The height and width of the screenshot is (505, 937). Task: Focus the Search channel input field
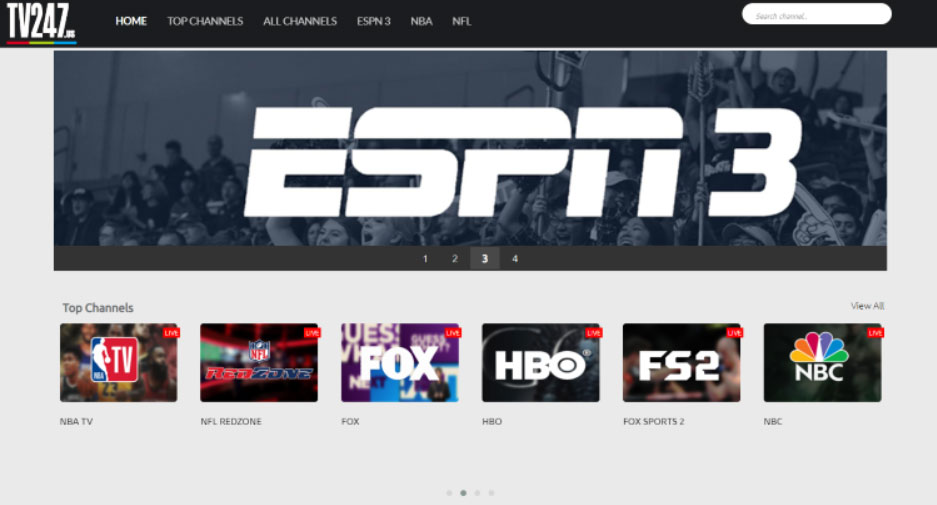pos(816,14)
